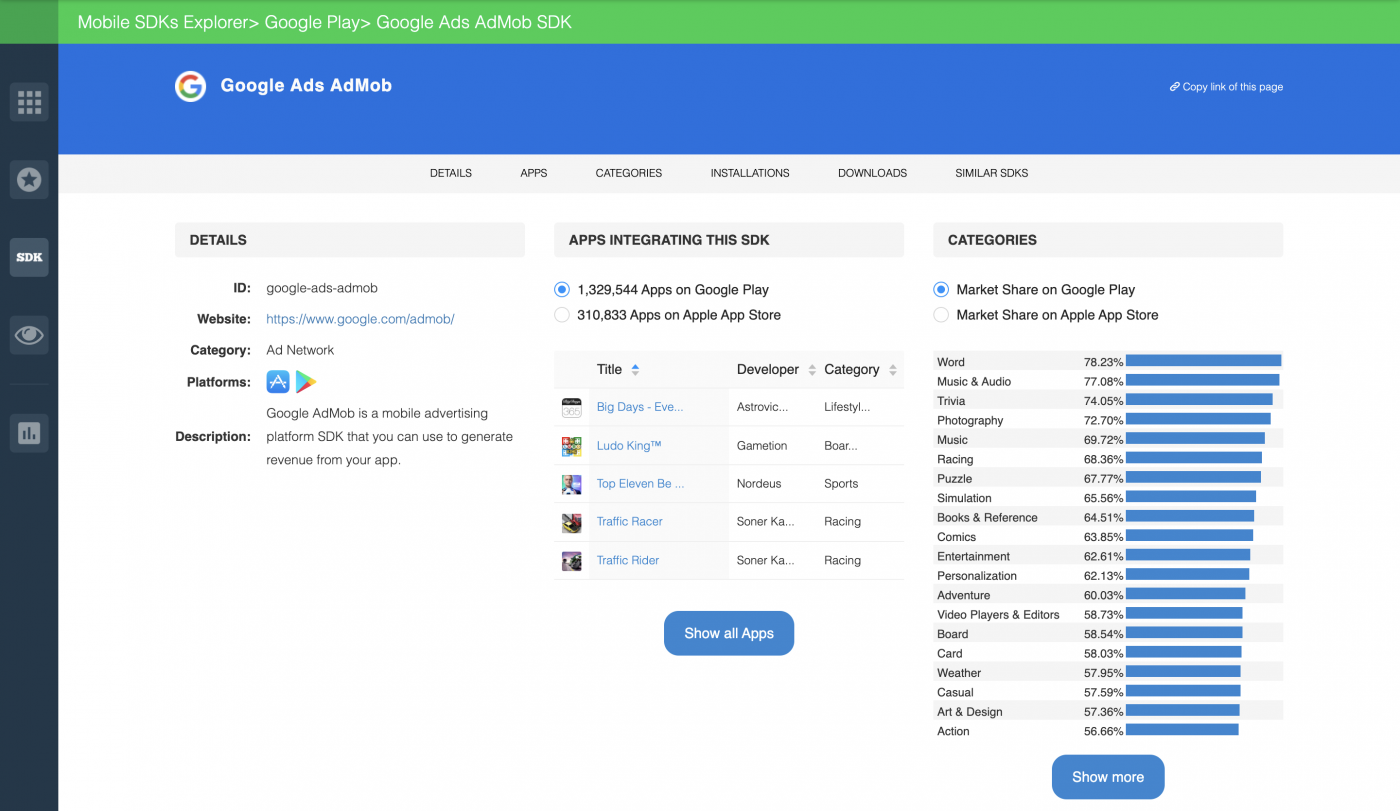Select the star favorites icon in sidebar

[x=29, y=179]
